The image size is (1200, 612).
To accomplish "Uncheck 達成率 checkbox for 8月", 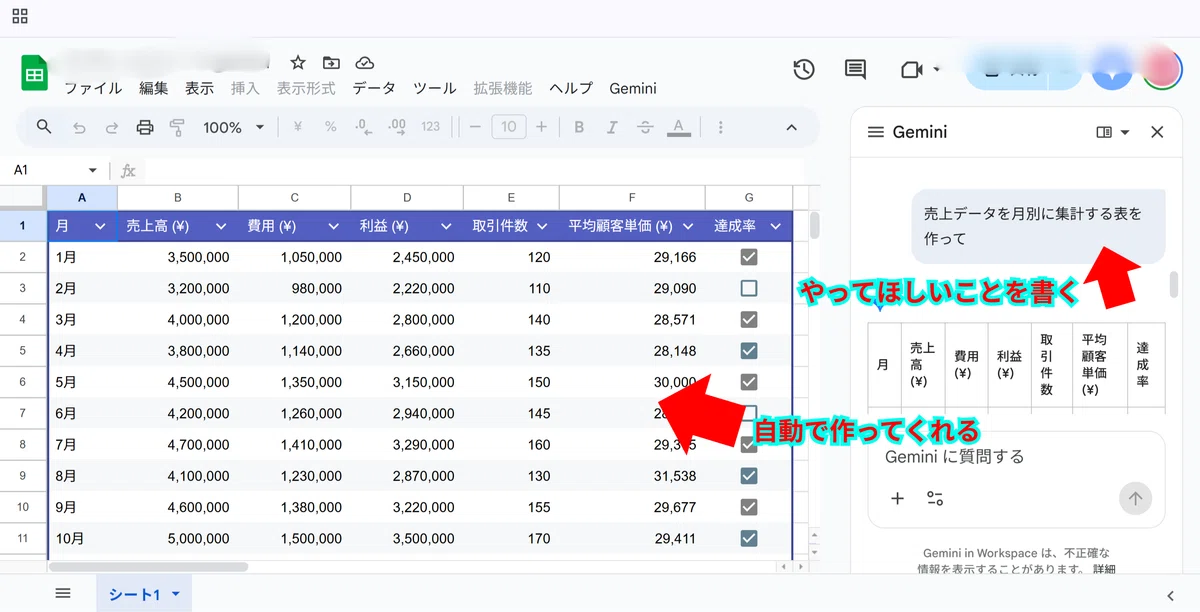I will tap(749, 476).
